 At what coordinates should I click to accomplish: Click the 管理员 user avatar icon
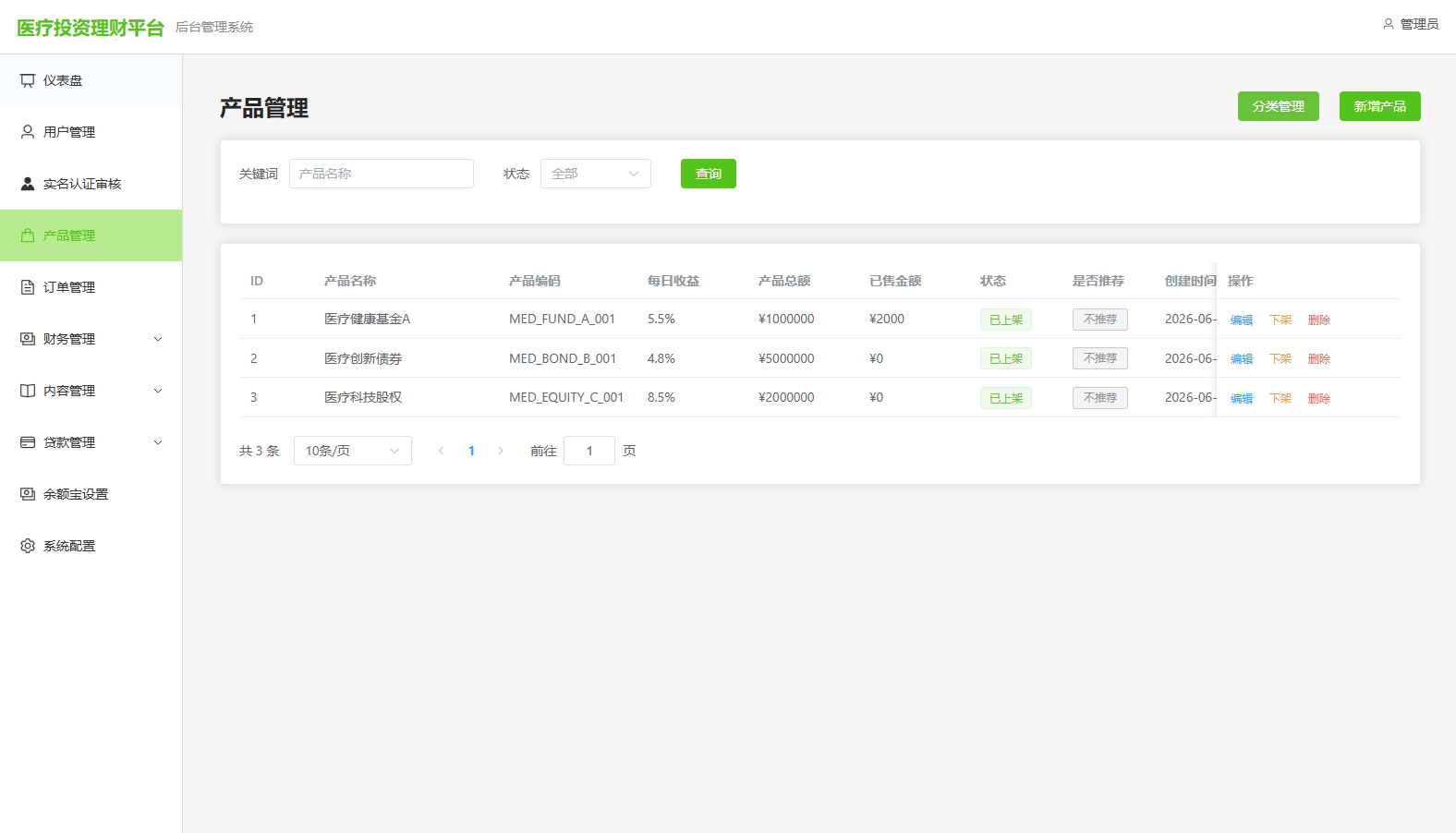(x=1388, y=24)
